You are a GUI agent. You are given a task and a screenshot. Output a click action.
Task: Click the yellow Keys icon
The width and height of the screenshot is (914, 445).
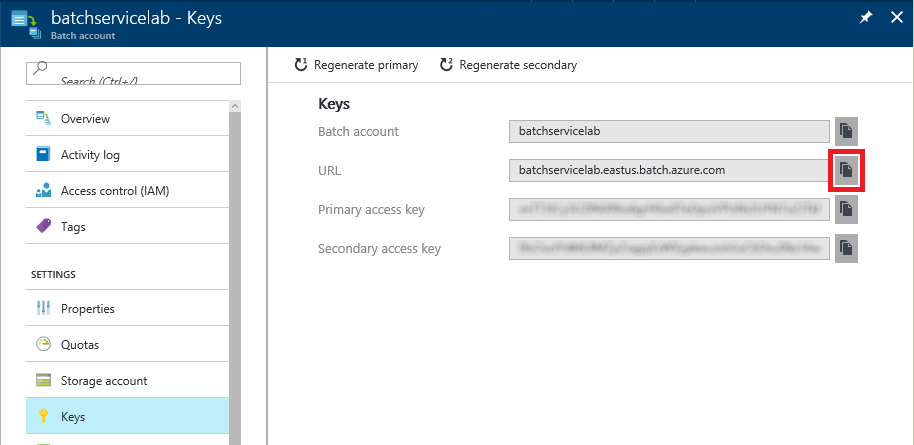pyautogui.click(x=43, y=416)
